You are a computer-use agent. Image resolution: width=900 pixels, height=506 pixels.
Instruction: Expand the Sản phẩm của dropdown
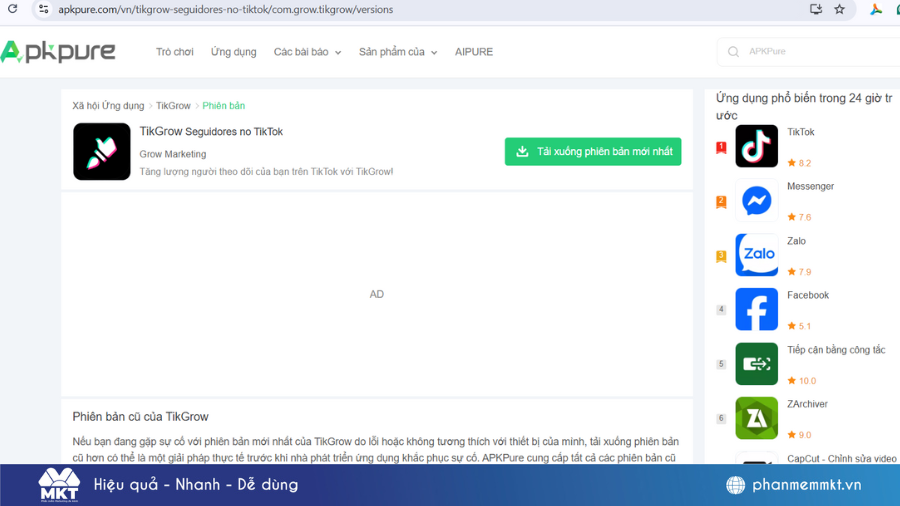pos(398,52)
